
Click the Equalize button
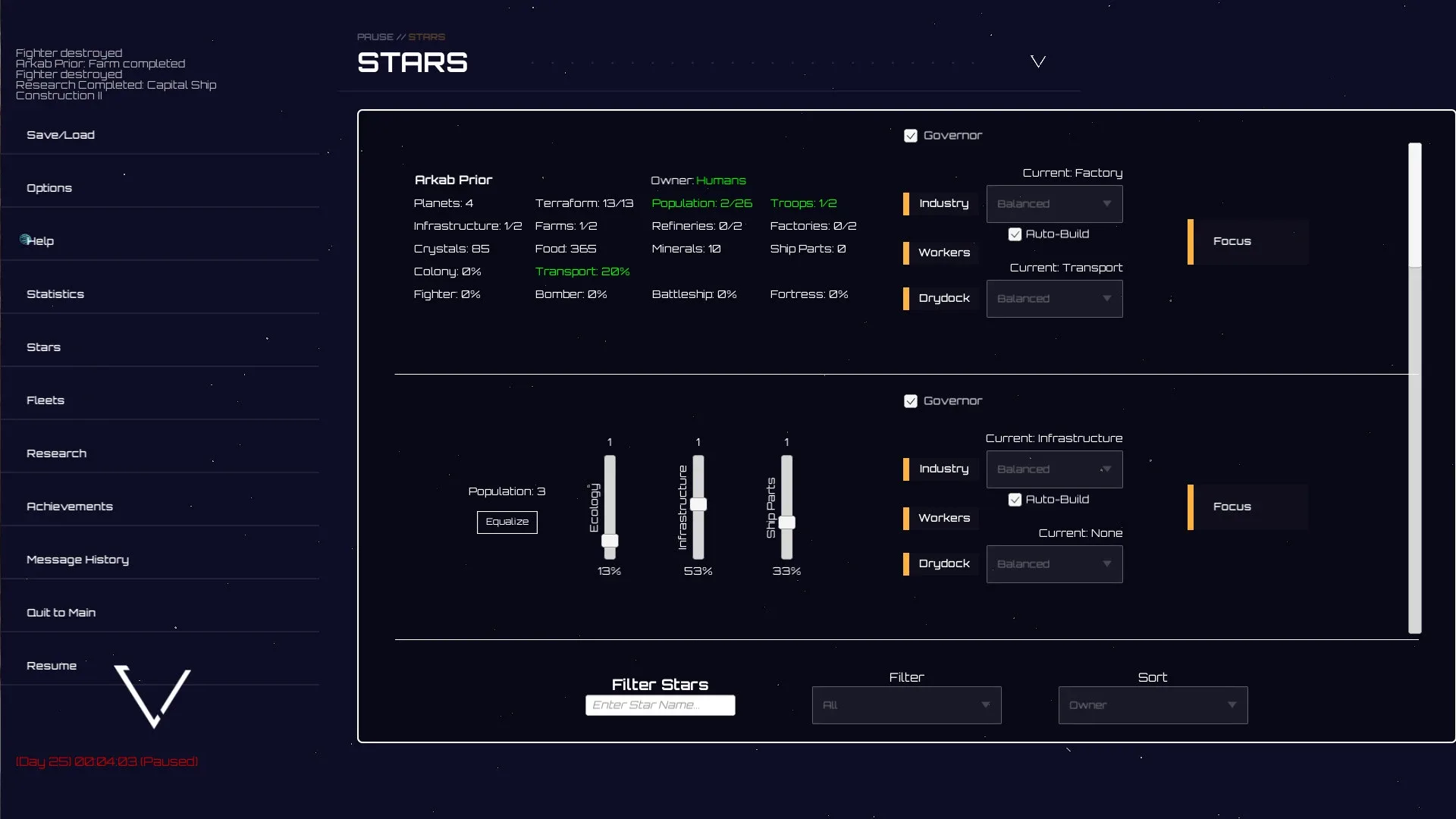point(507,522)
